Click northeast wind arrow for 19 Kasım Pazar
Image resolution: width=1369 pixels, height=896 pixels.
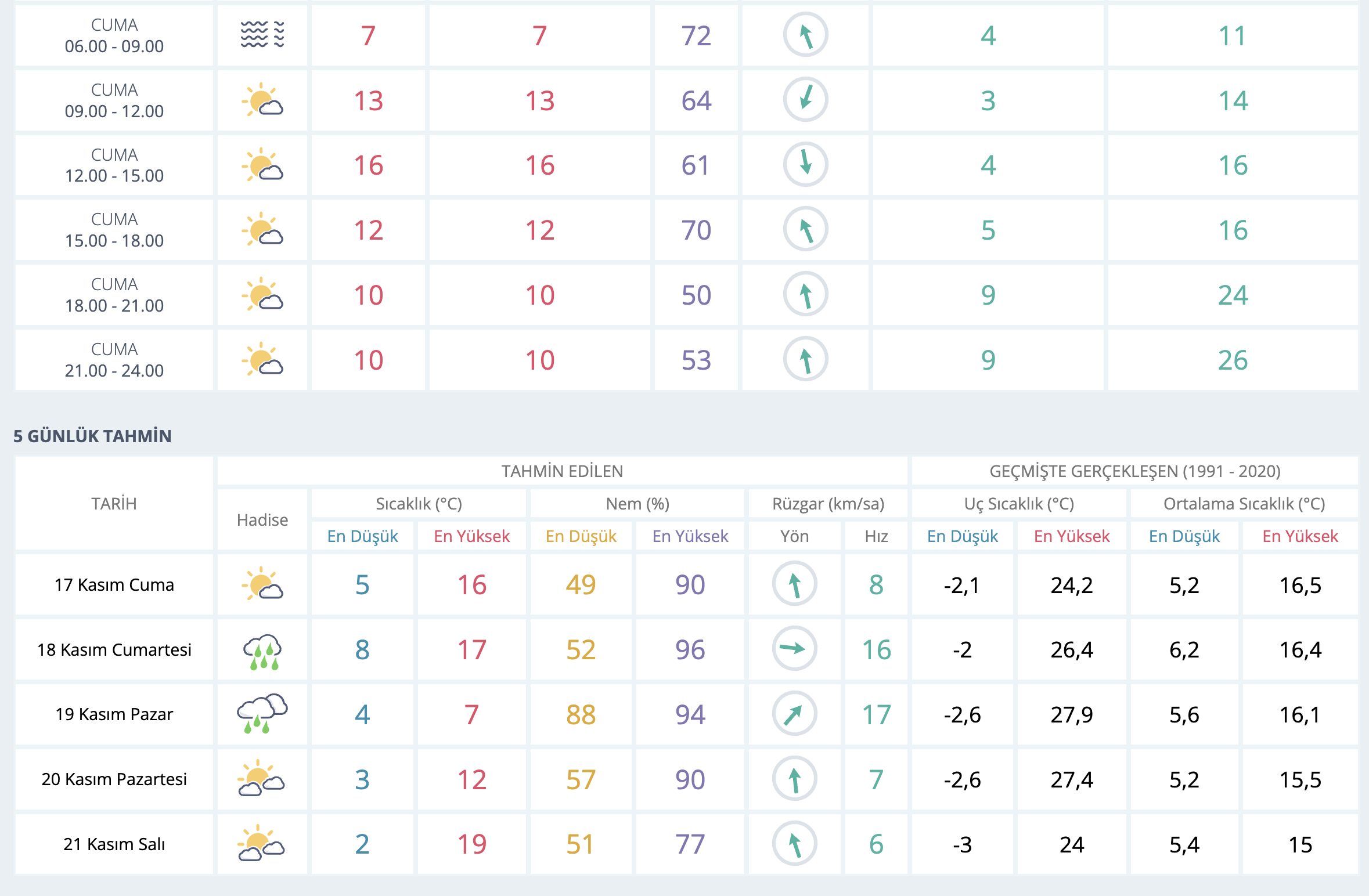tap(794, 714)
